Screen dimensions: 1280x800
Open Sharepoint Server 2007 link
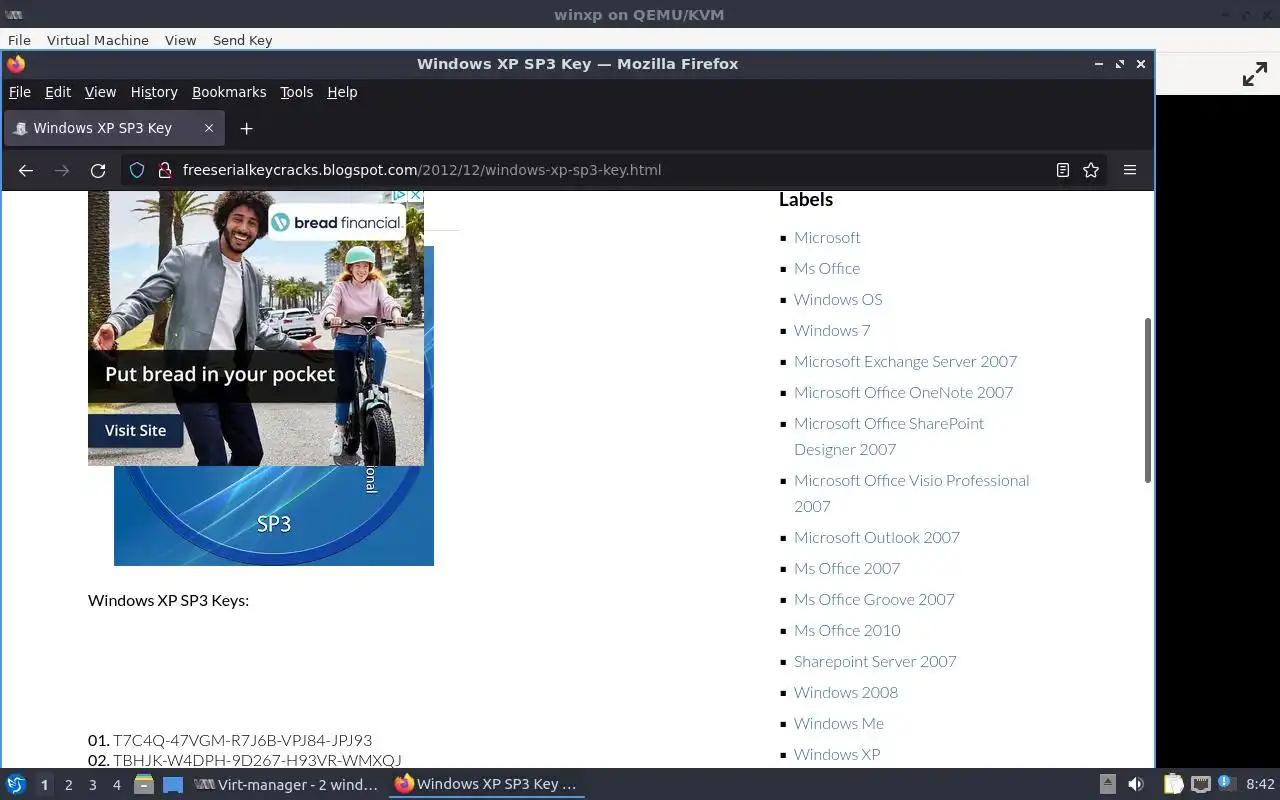coord(875,661)
